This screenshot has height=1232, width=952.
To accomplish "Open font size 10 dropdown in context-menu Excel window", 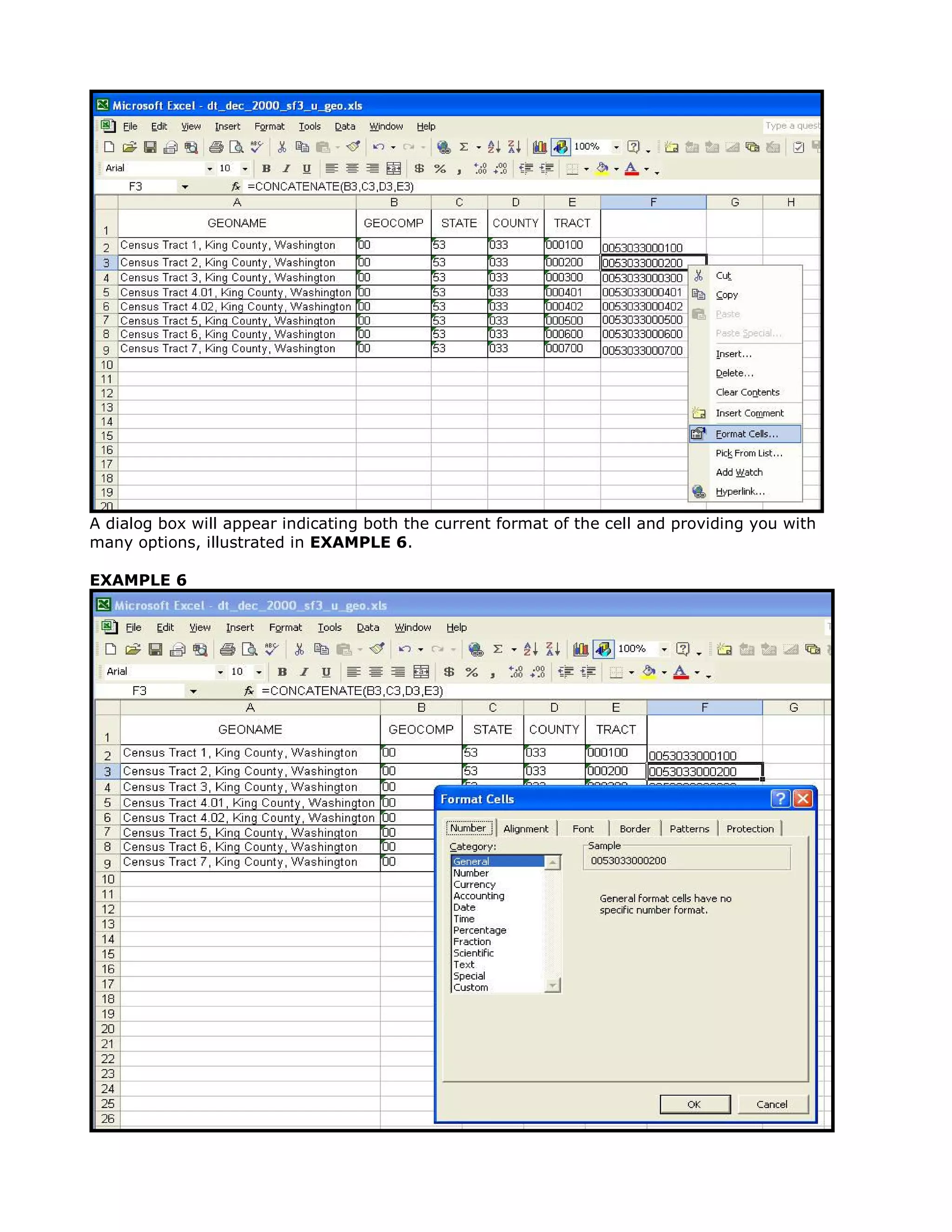I will pos(245,168).
